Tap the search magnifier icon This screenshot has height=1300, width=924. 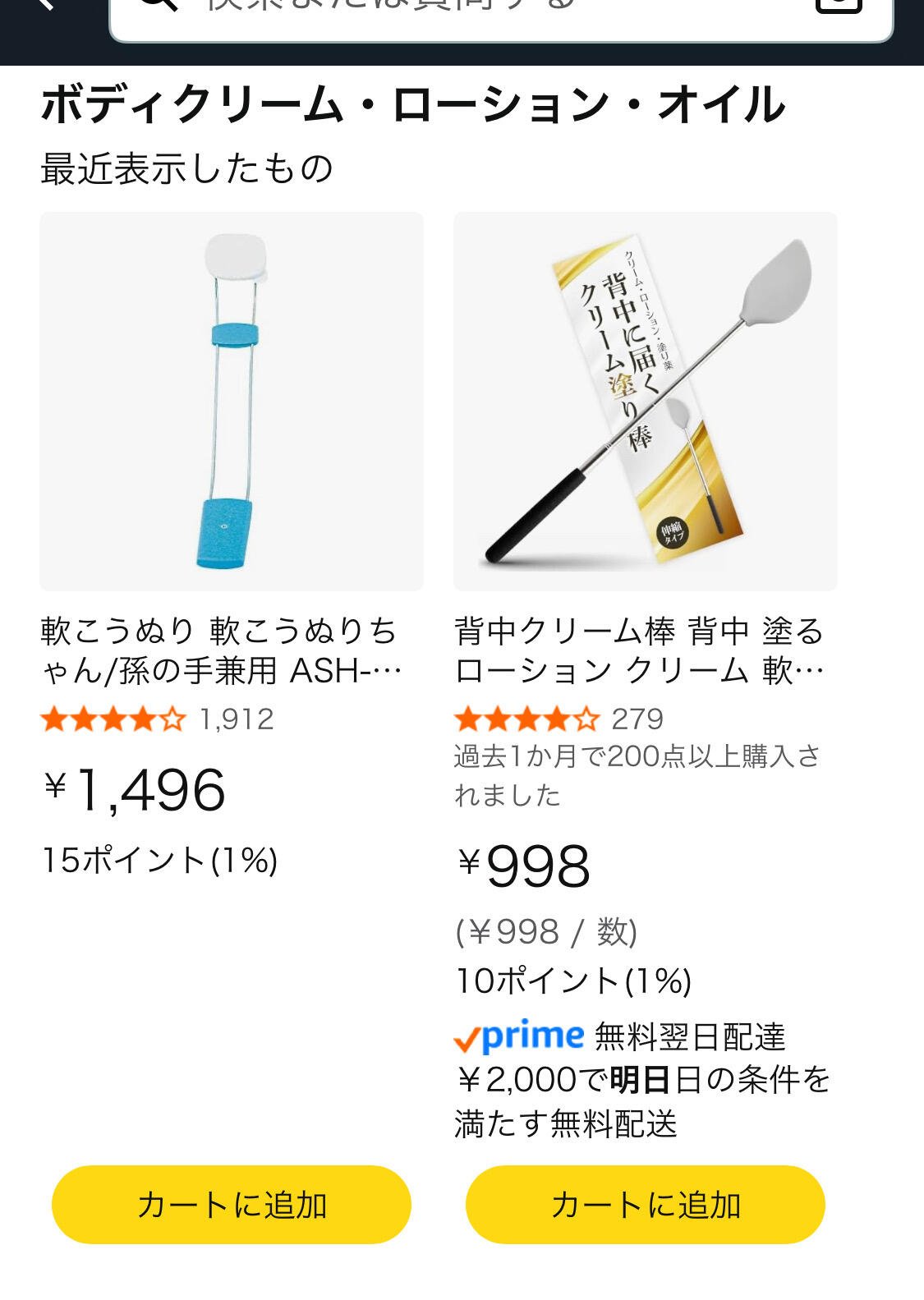point(158,4)
